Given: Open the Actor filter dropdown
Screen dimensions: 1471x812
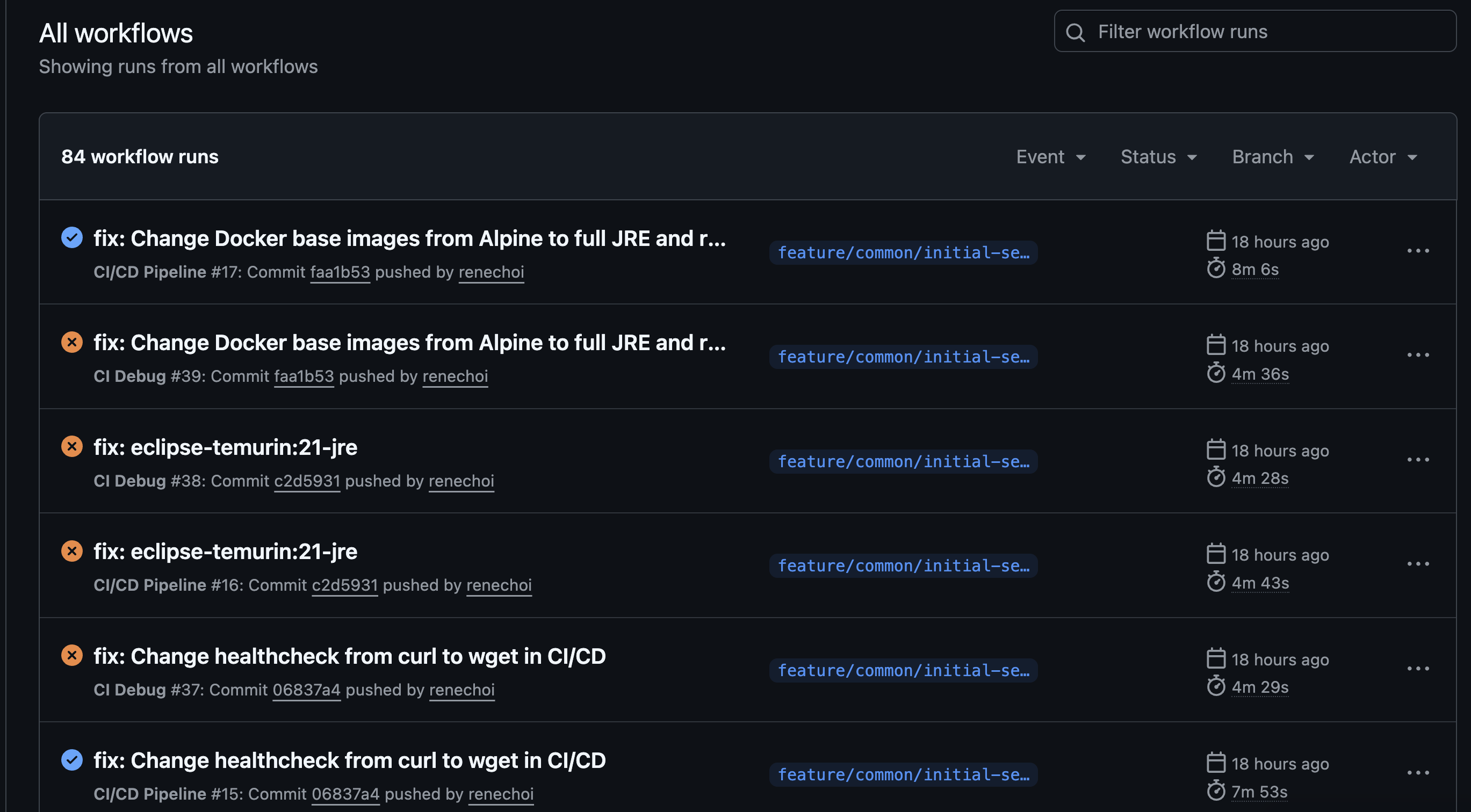Looking at the screenshot, I should point(1383,157).
